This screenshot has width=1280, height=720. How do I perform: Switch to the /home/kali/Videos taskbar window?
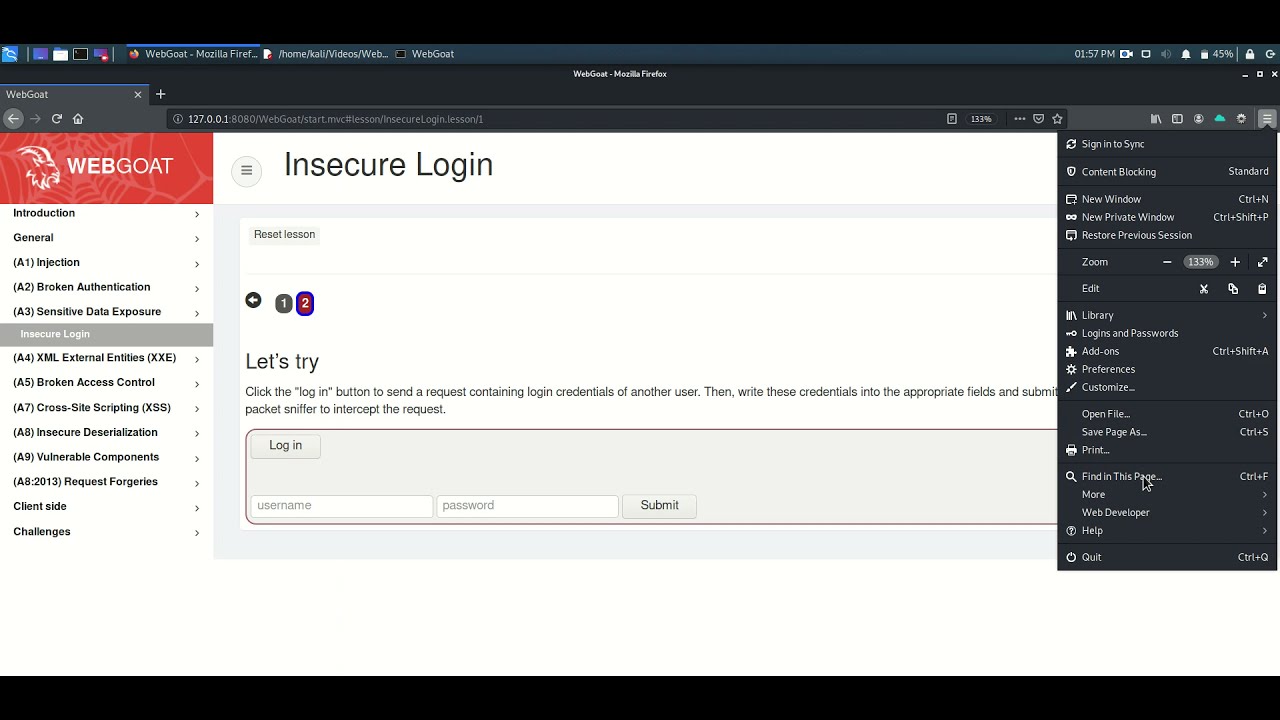[326, 54]
